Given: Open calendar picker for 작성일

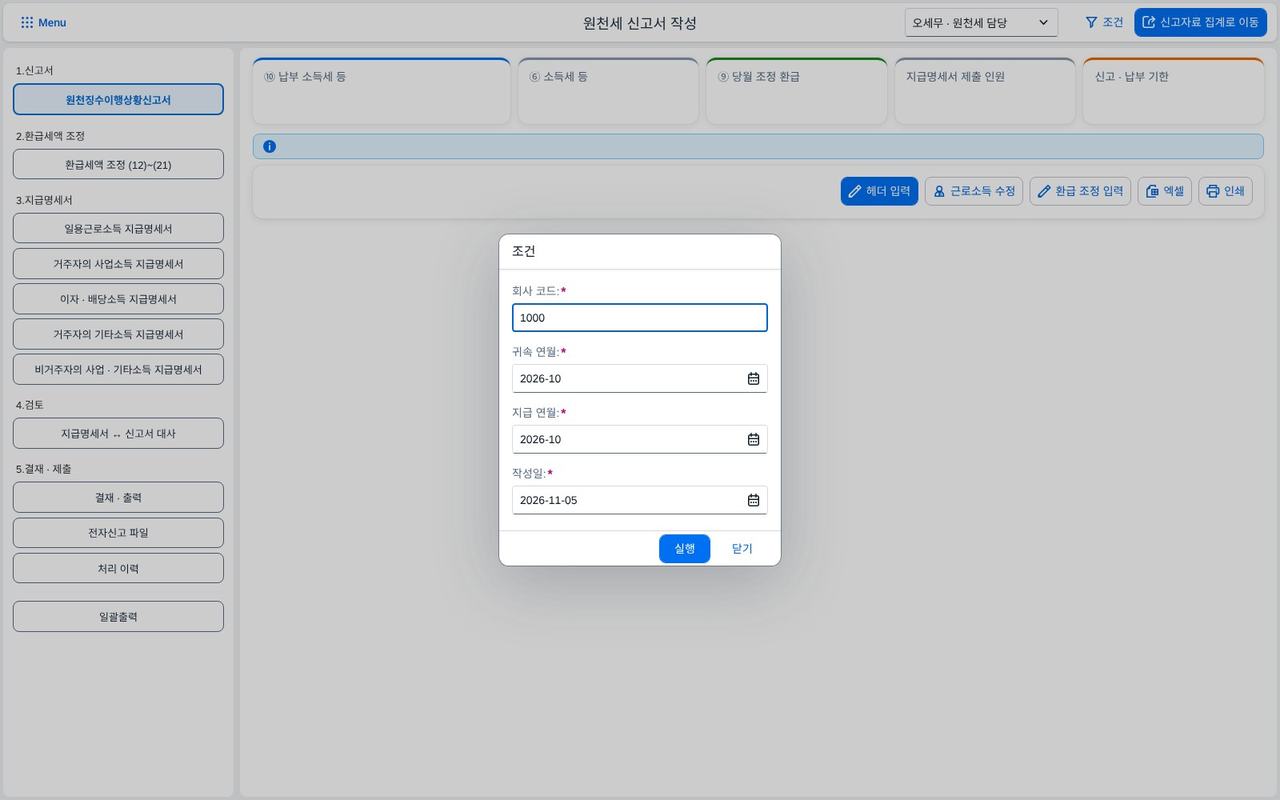Looking at the screenshot, I should (x=753, y=500).
